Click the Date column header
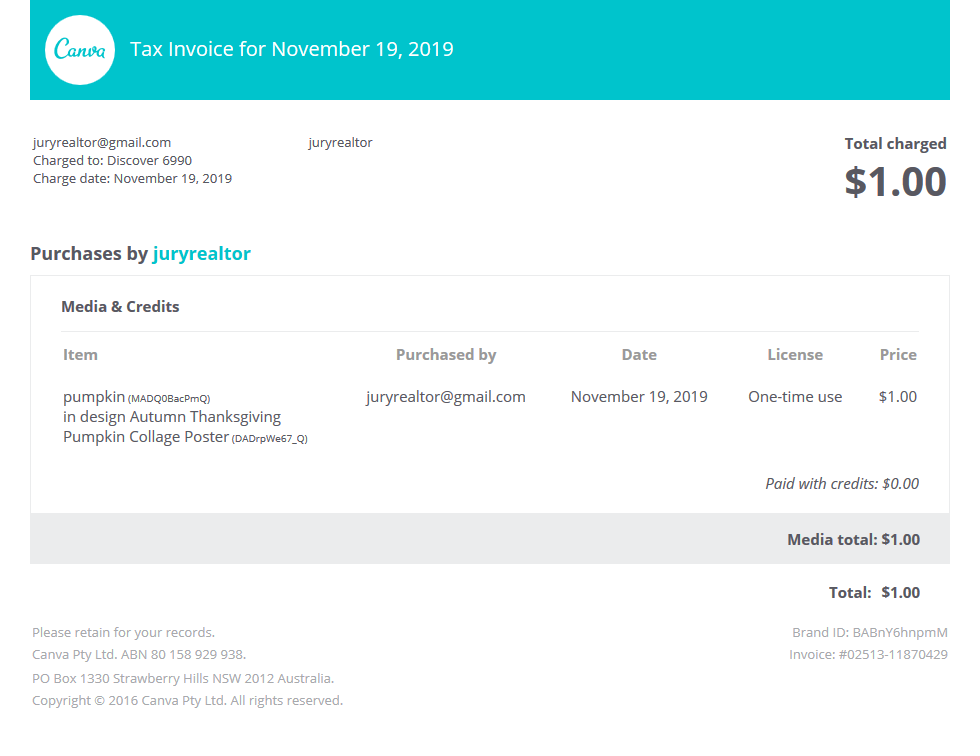The height and width of the screenshot is (756, 980). coord(639,355)
